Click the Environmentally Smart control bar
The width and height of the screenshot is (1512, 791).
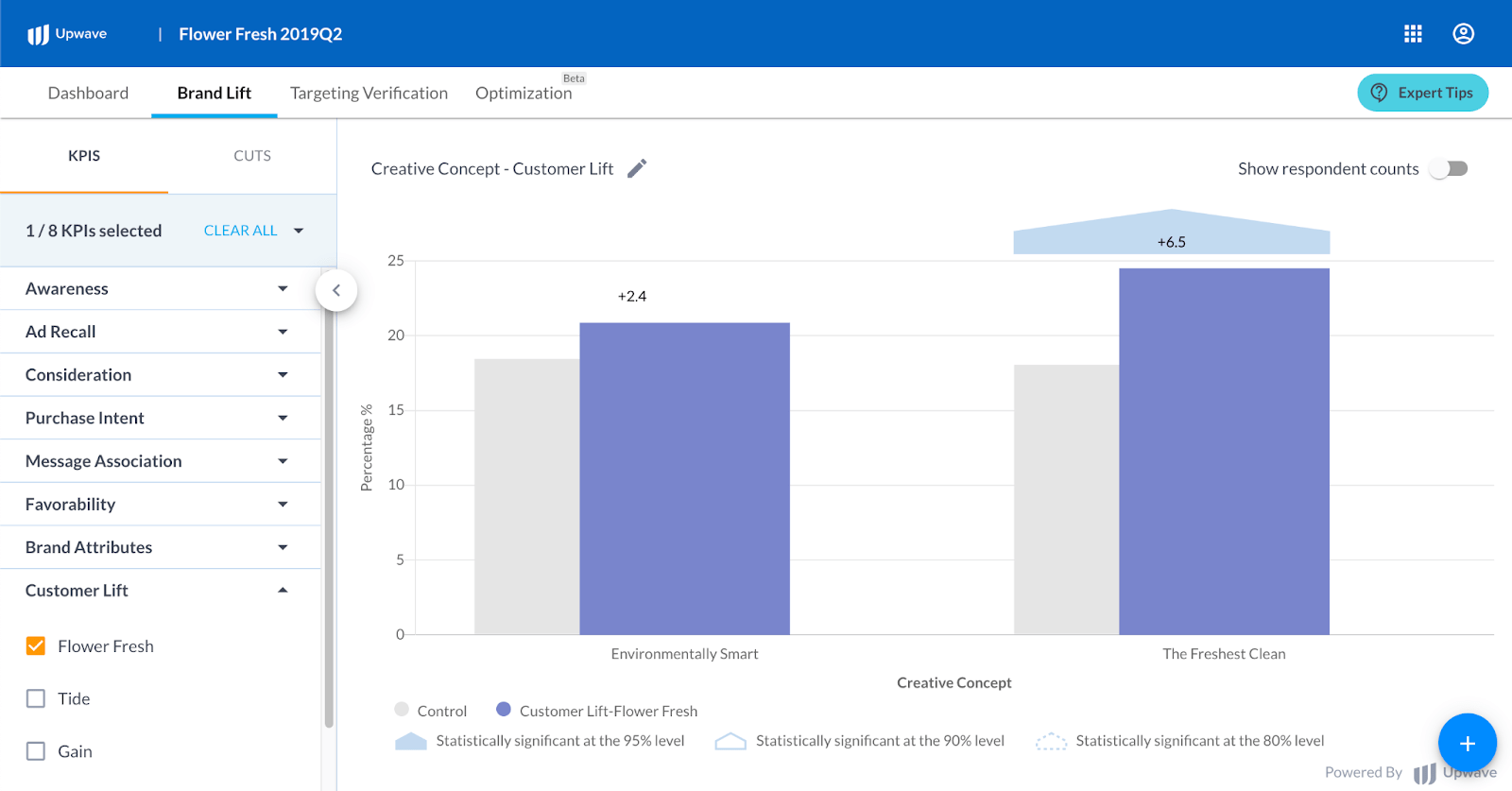(527, 497)
